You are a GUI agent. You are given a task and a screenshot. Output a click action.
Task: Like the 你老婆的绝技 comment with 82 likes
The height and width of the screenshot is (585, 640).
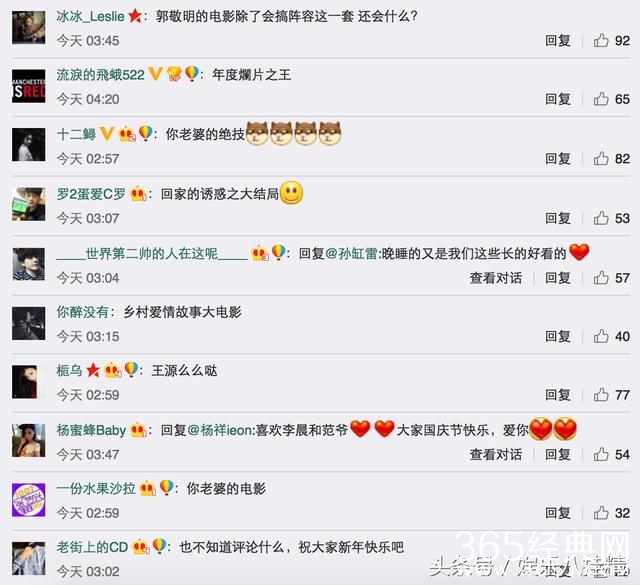click(601, 158)
